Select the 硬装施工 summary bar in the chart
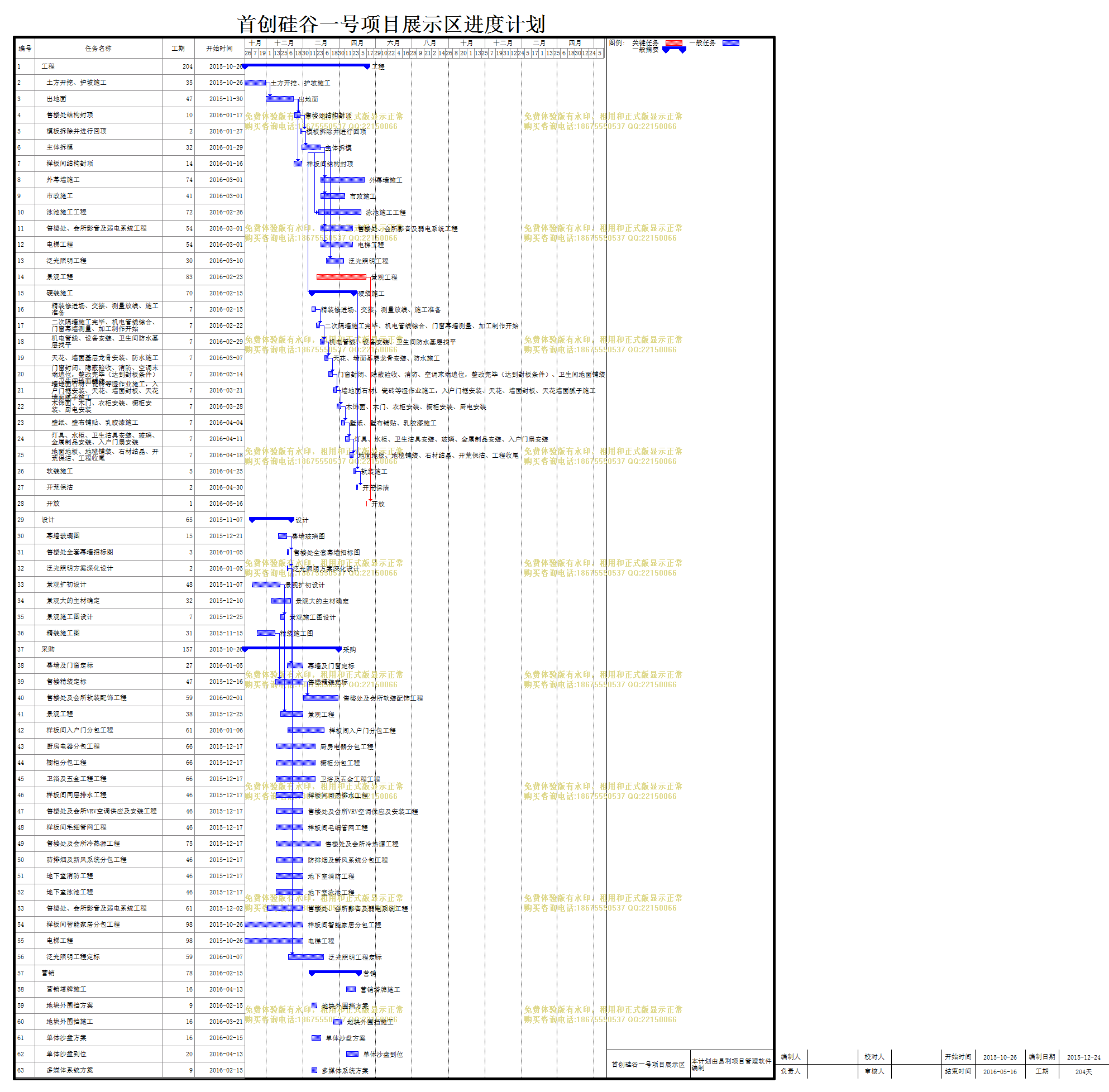Image resolution: width=1109 pixels, height=1092 pixels. [333, 293]
